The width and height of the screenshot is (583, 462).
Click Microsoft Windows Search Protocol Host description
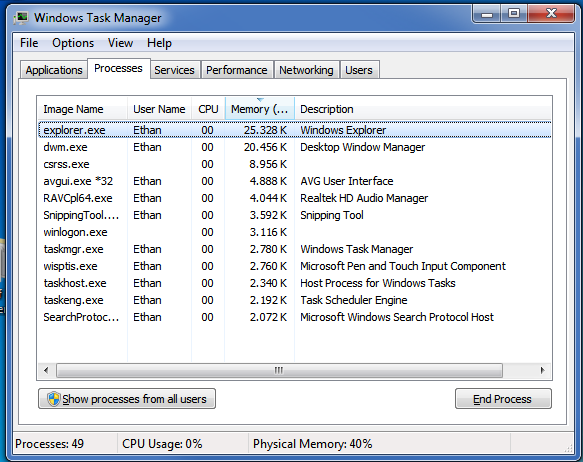pos(397,317)
